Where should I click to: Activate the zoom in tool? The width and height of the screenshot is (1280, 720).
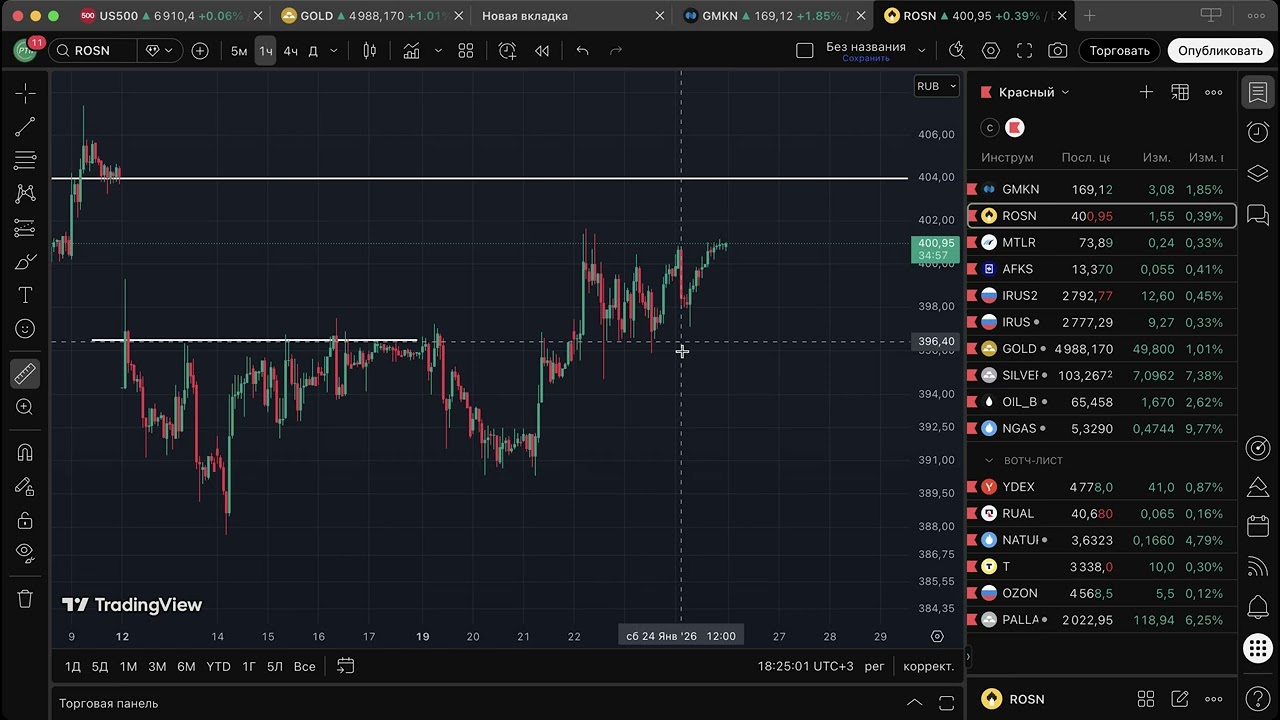tap(25, 407)
